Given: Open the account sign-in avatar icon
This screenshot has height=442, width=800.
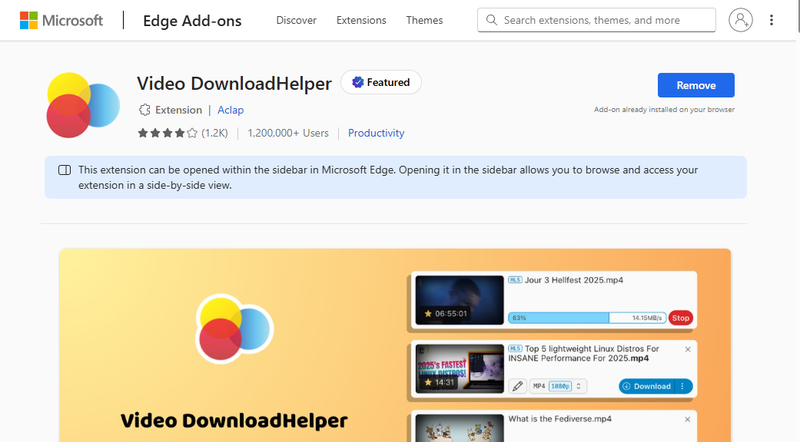Looking at the screenshot, I should pos(740,20).
